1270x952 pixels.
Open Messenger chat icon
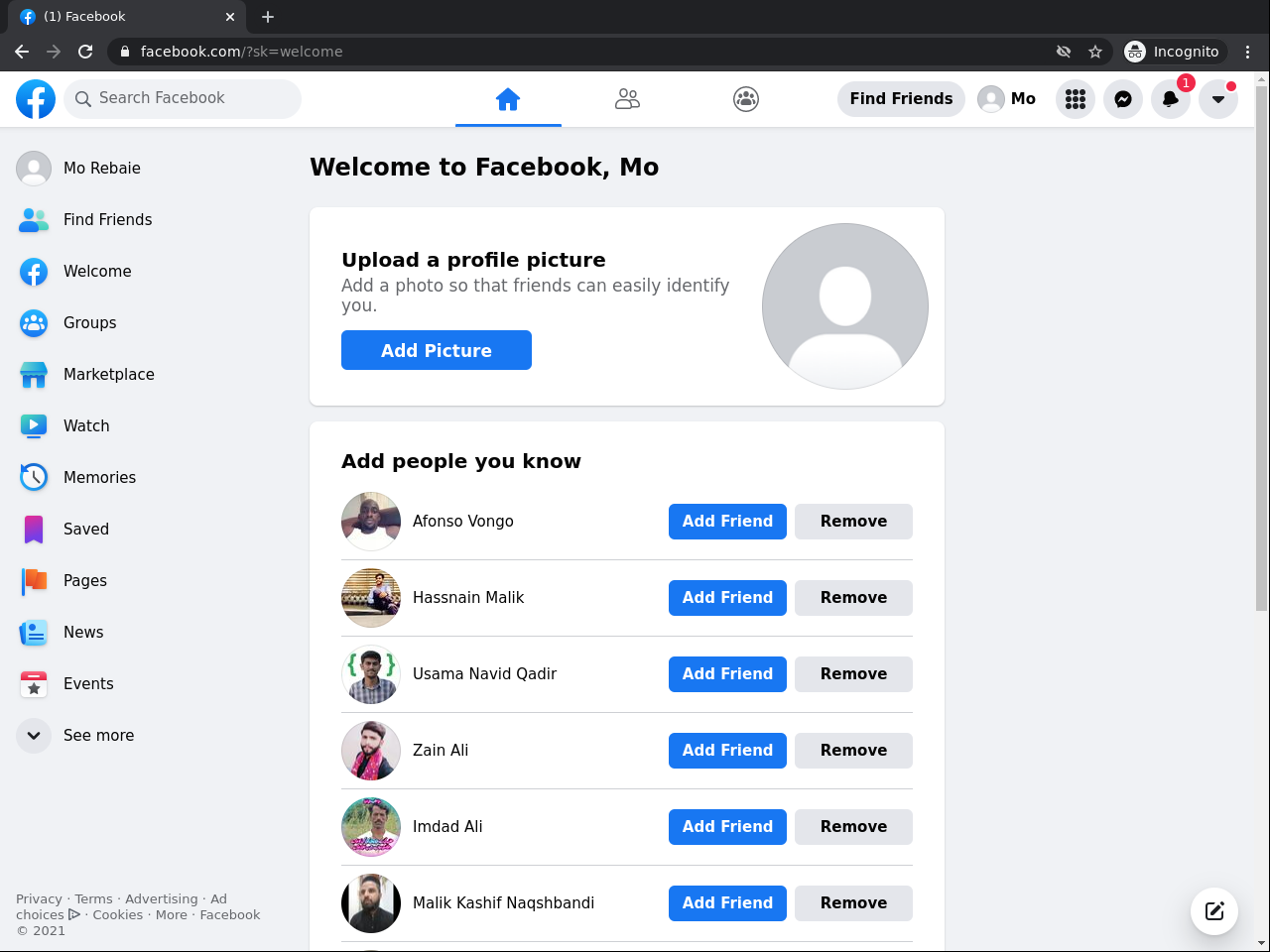click(1123, 99)
